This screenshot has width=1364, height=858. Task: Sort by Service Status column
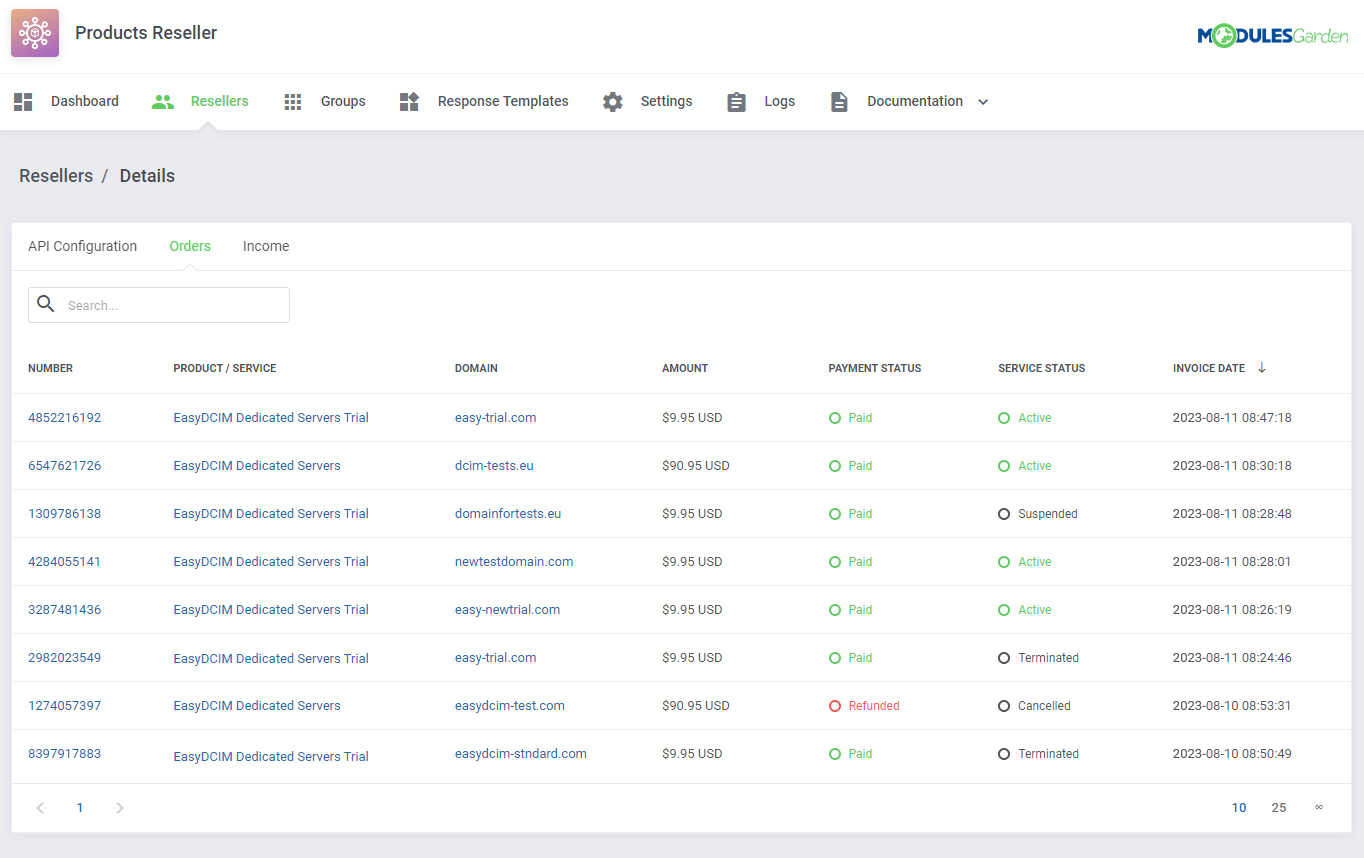(1041, 368)
